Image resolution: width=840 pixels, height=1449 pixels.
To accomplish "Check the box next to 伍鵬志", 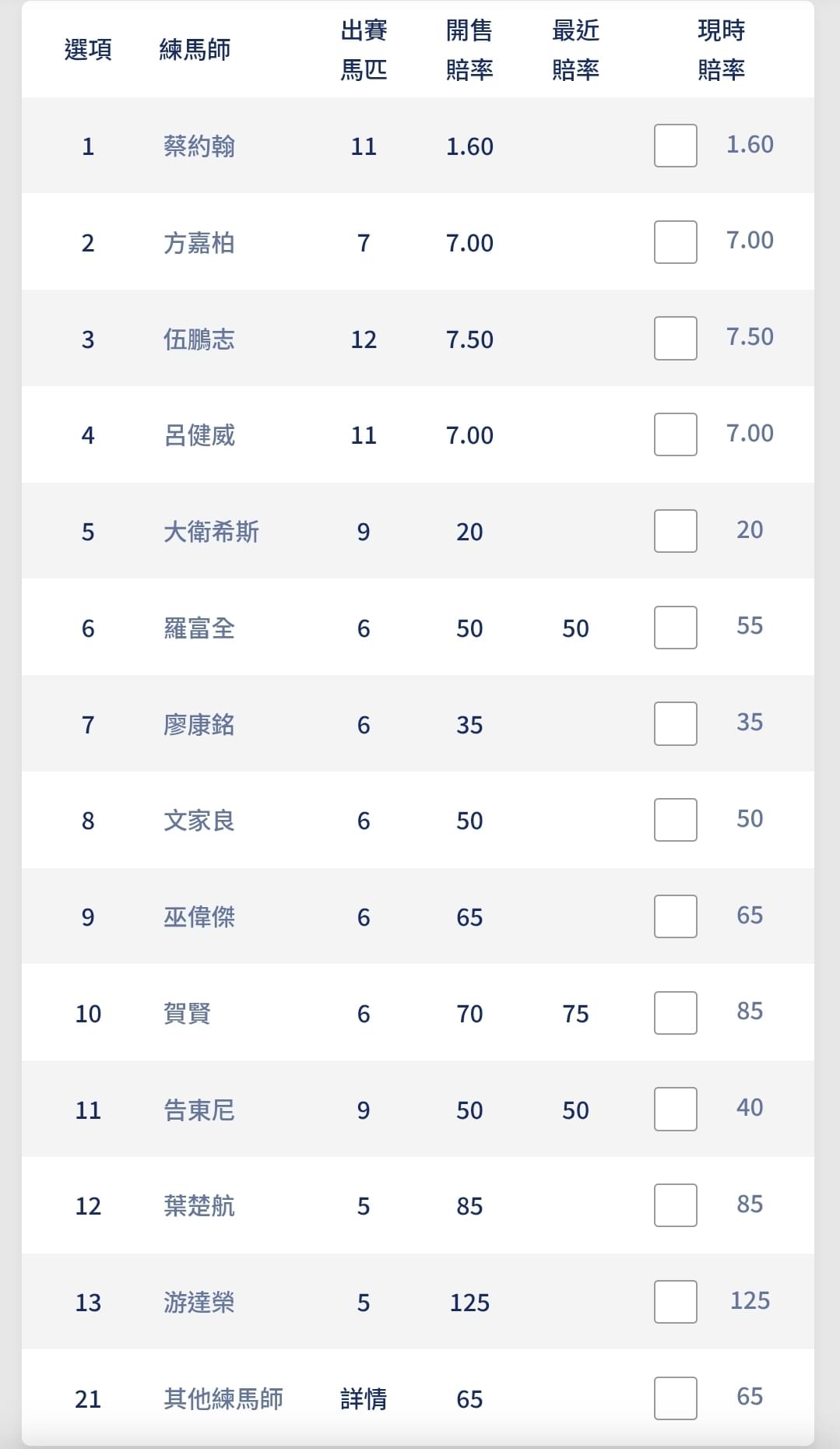I will (x=675, y=338).
